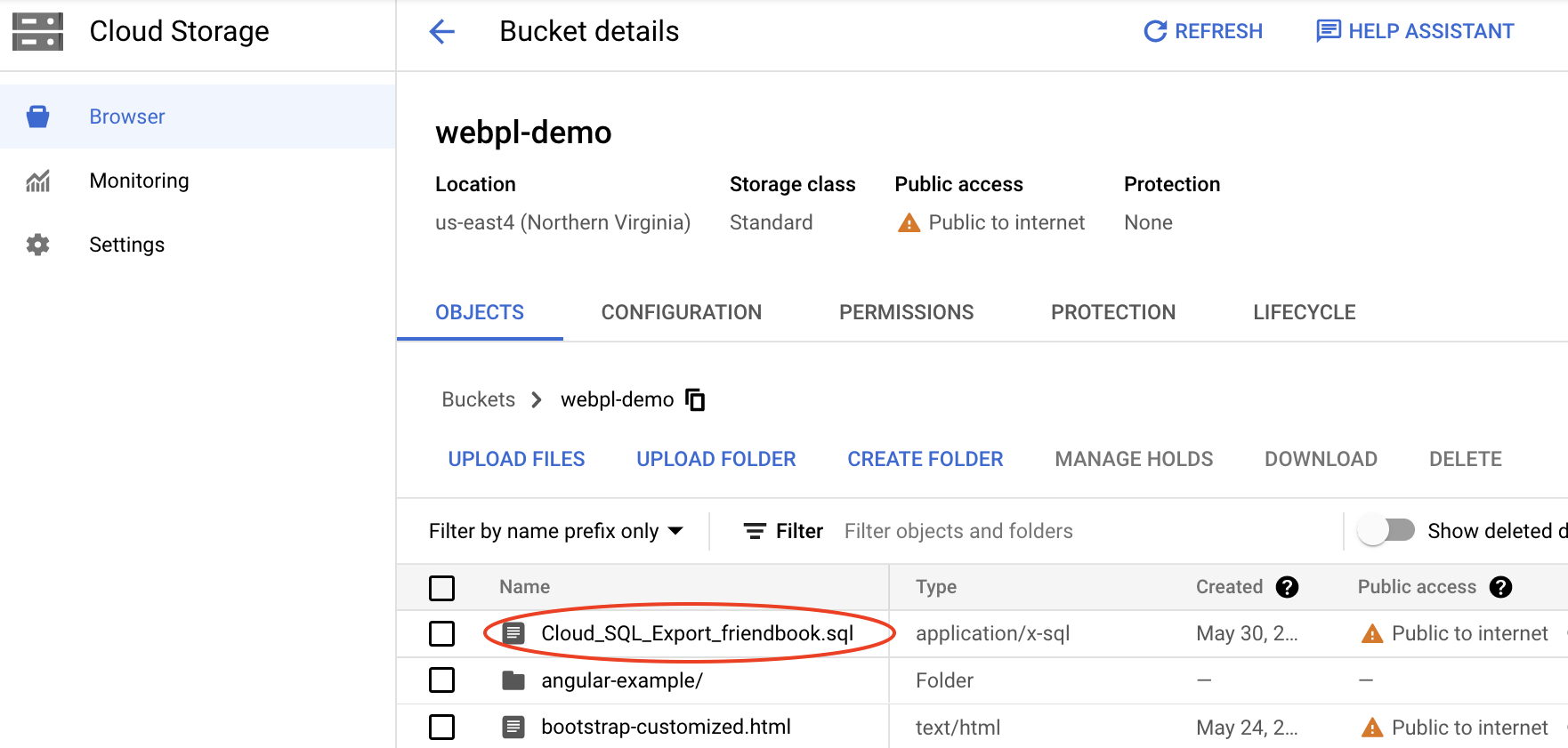Click the UPLOAD FILES button
The image size is (1568, 748).
516,459
